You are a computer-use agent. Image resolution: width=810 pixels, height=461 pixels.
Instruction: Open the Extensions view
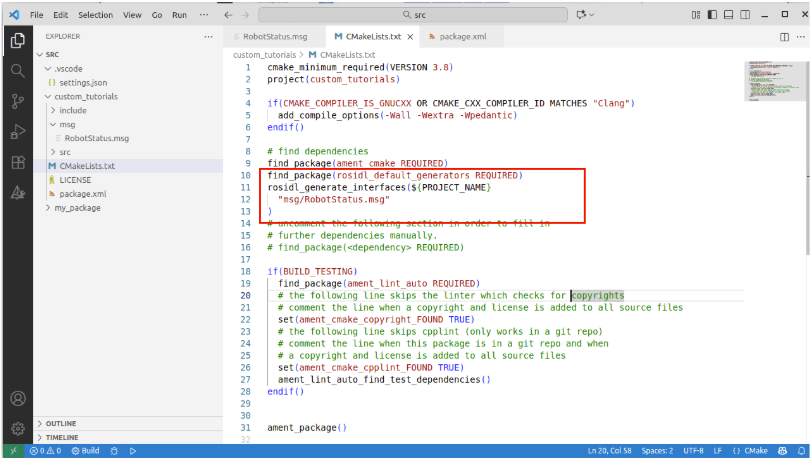(x=17, y=162)
